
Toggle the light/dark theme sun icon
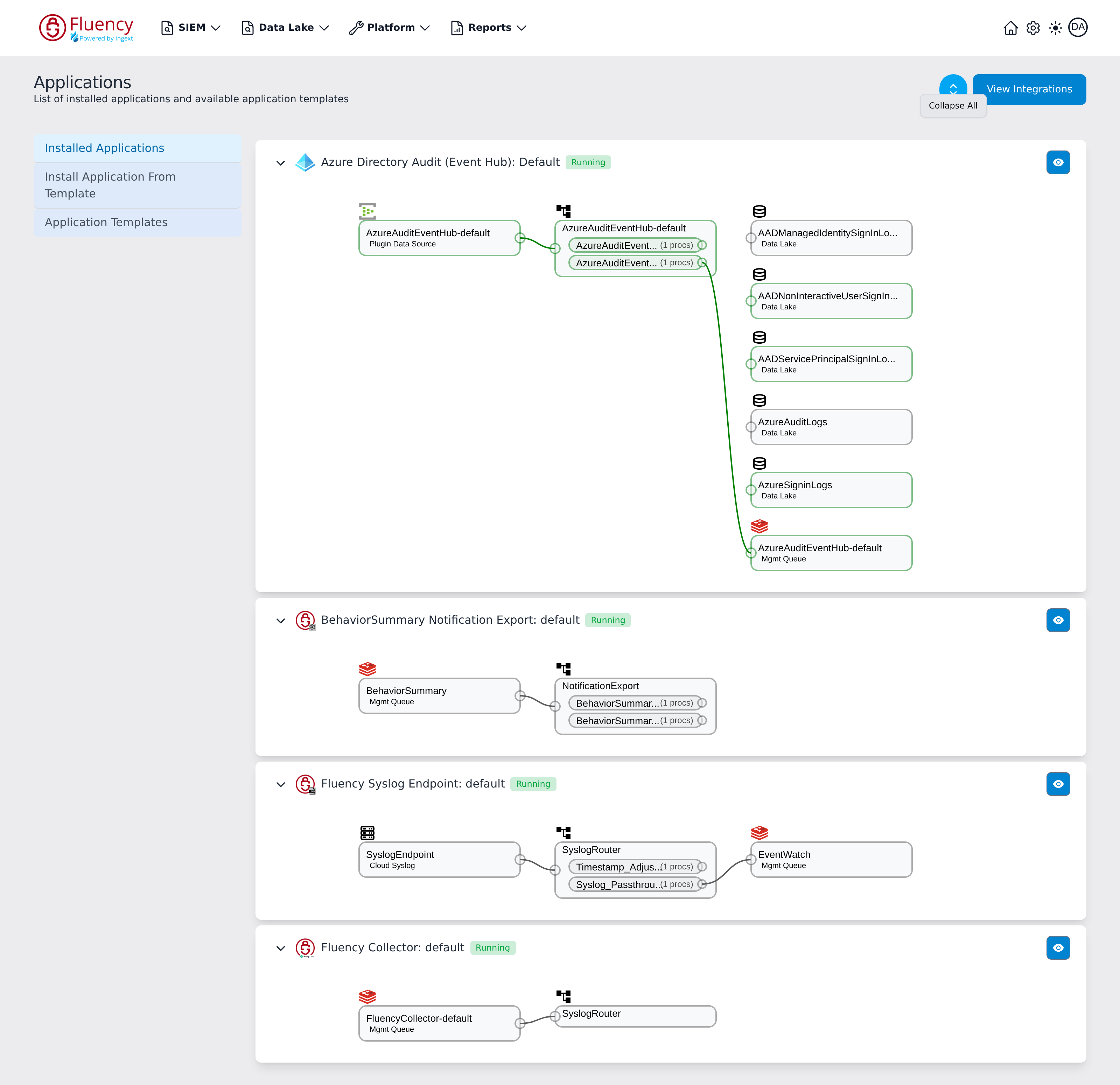coord(1056,28)
